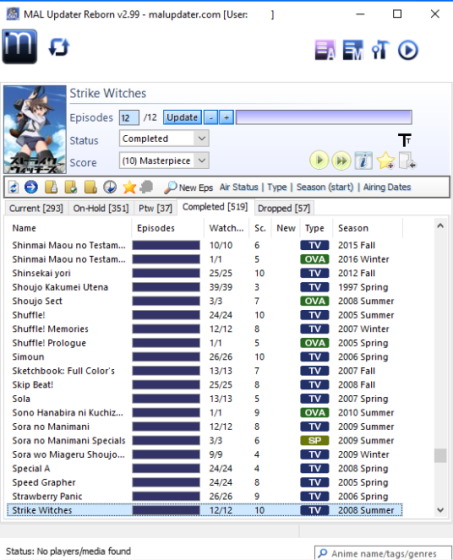Open the dark blue manga list icon
453x560 pixels.
coord(353,50)
